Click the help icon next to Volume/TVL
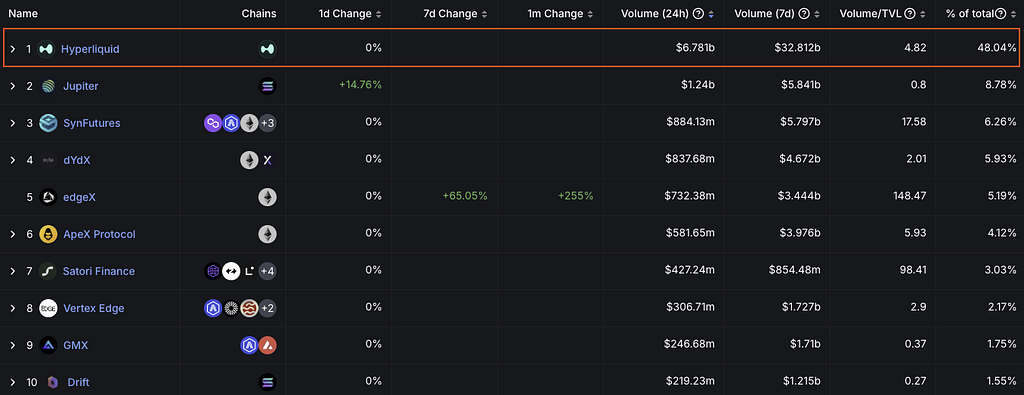This screenshot has width=1024, height=395. [910, 14]
